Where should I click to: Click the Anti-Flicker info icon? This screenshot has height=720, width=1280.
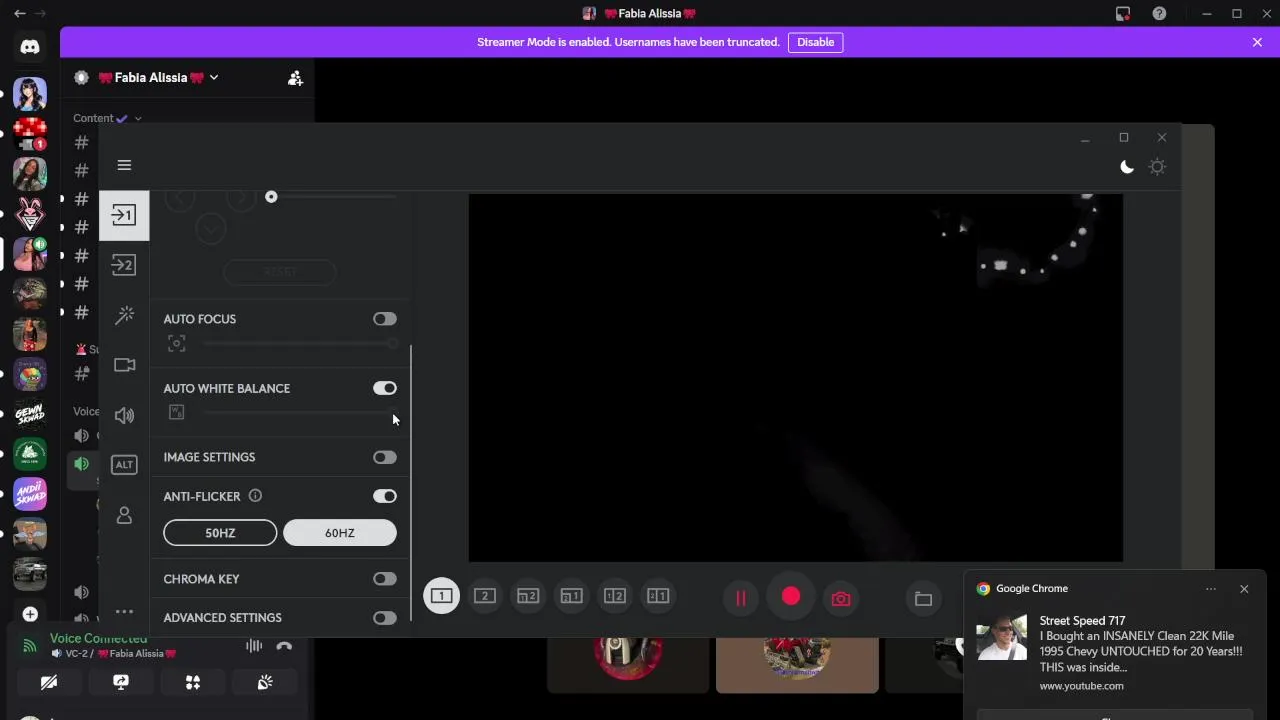[x=255, y=496]
